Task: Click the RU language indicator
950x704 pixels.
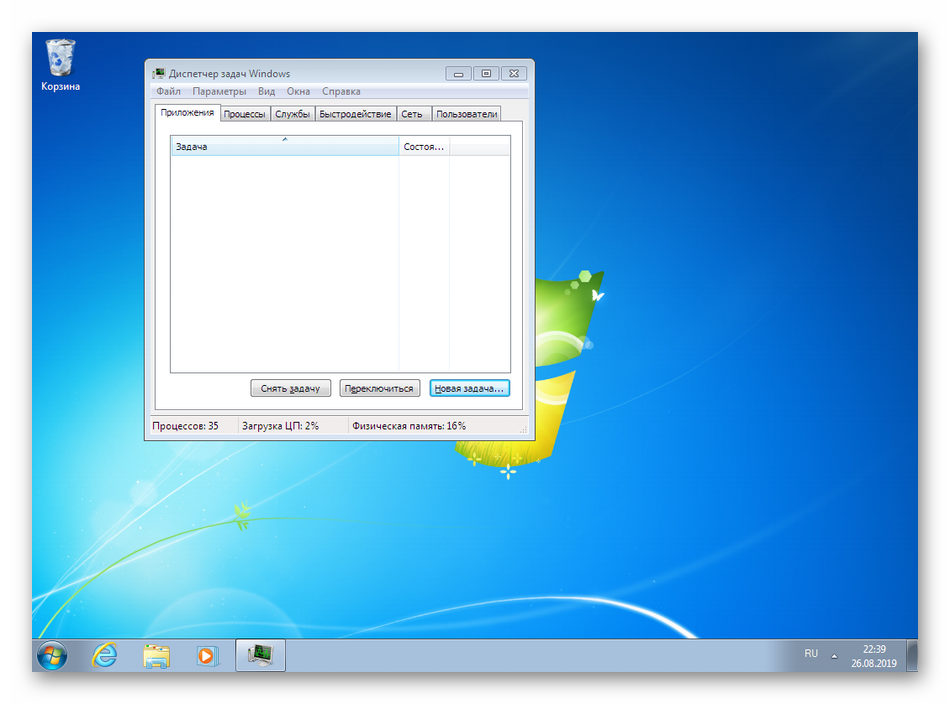Action: (811, 653)
